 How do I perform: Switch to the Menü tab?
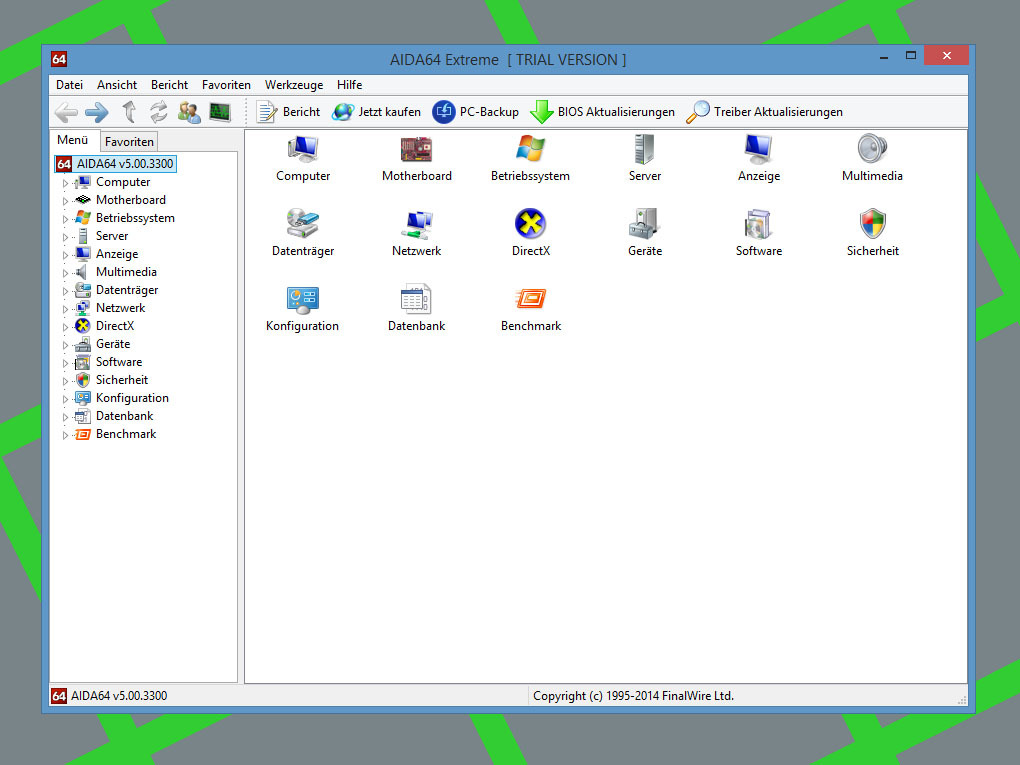(72, 140)
